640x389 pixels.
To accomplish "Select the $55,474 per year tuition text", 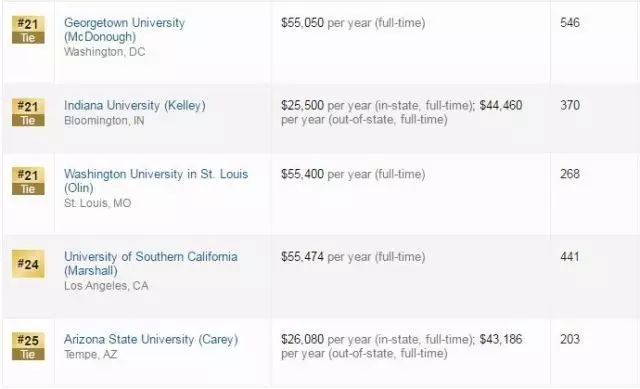I will pos(353,257).
